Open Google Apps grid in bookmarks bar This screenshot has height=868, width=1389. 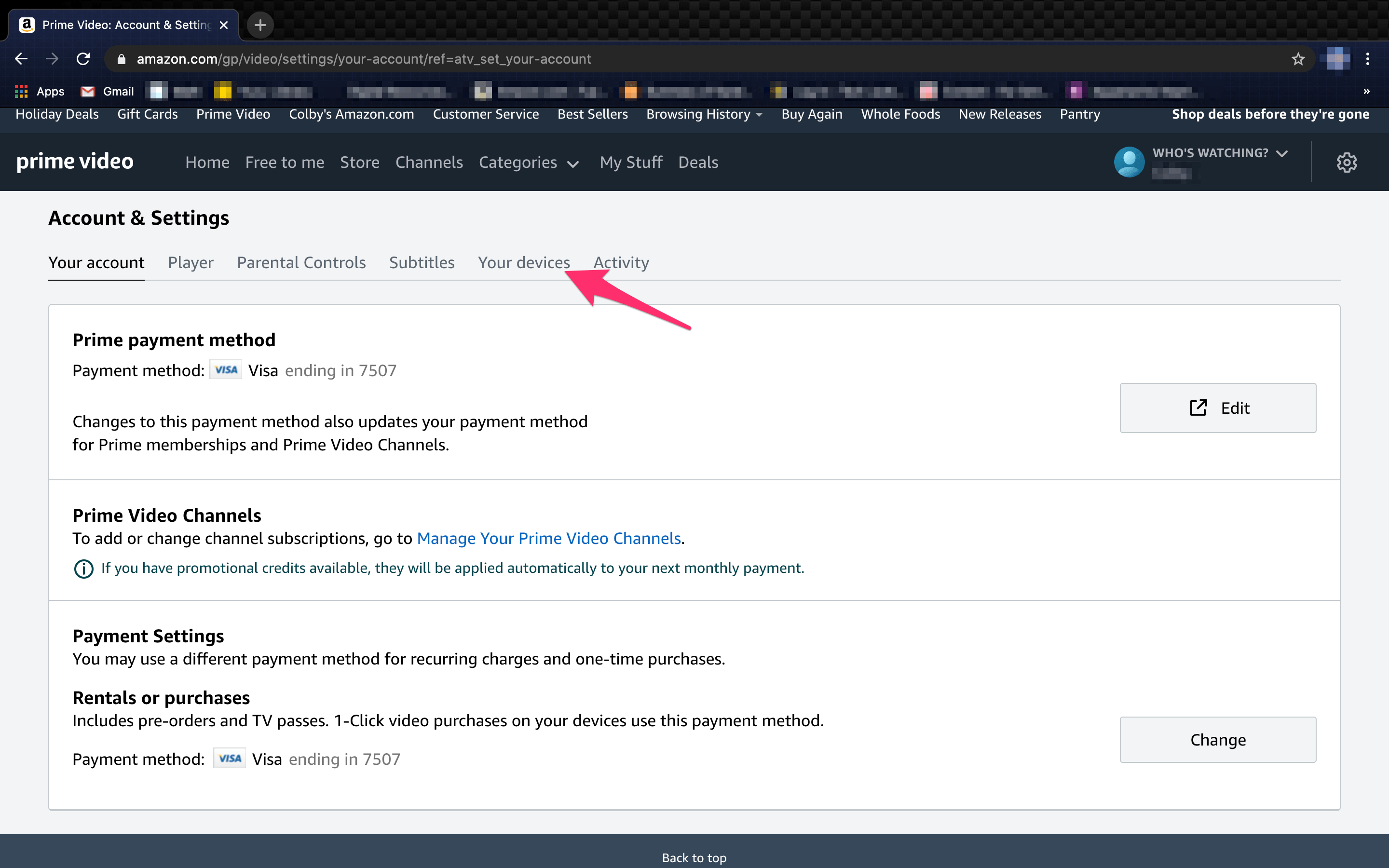(21, 91)
